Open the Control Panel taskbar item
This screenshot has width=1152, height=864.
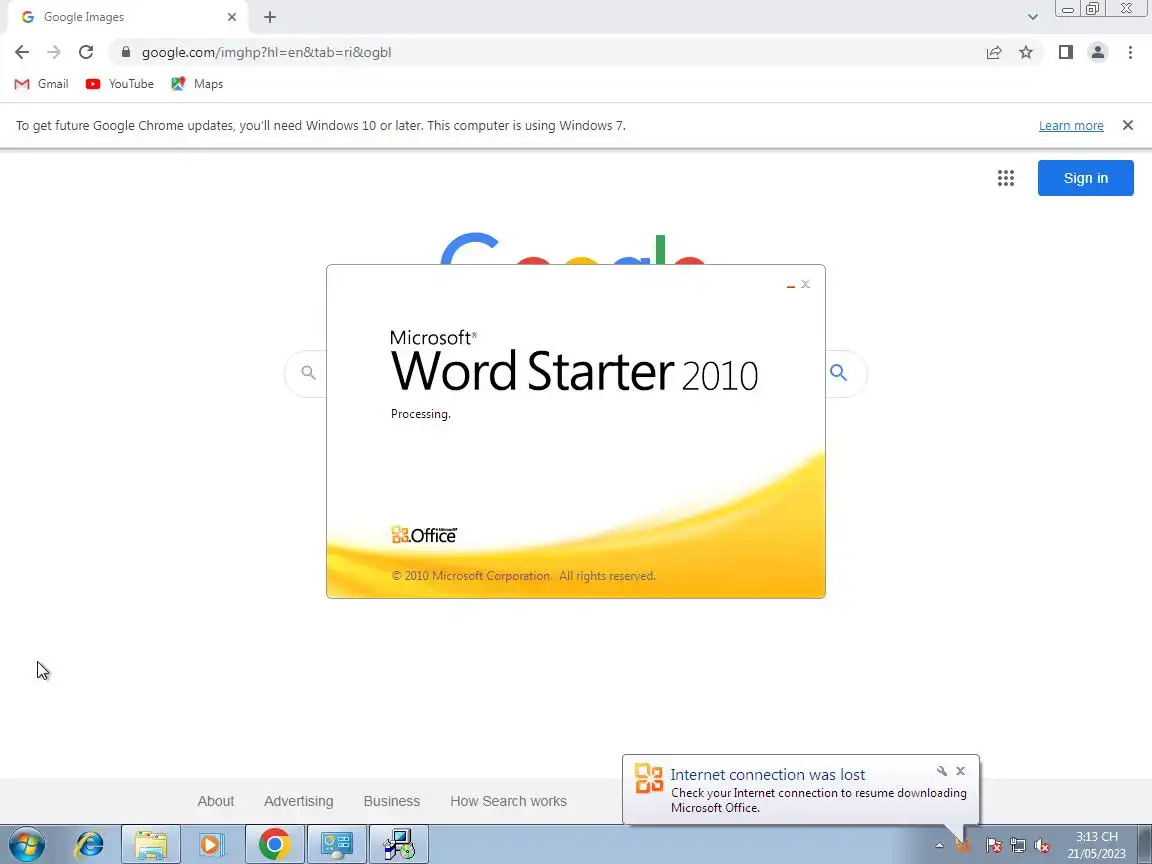tap(336, 844)
